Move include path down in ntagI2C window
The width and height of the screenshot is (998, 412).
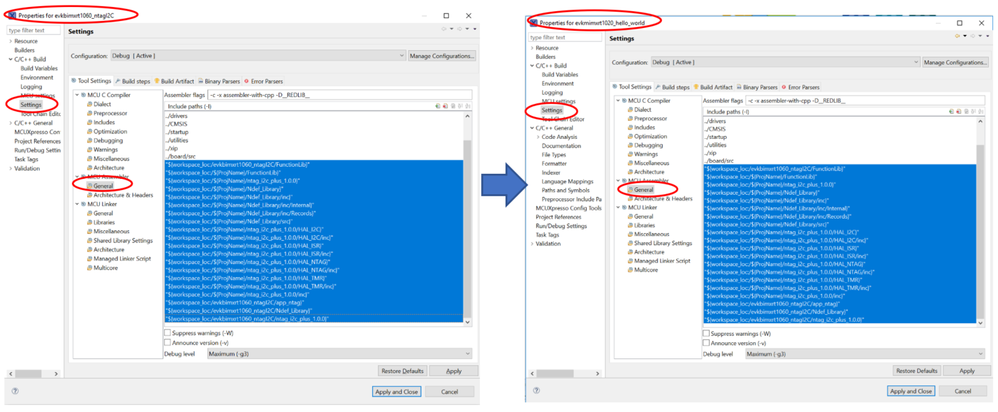pos(468,106)
